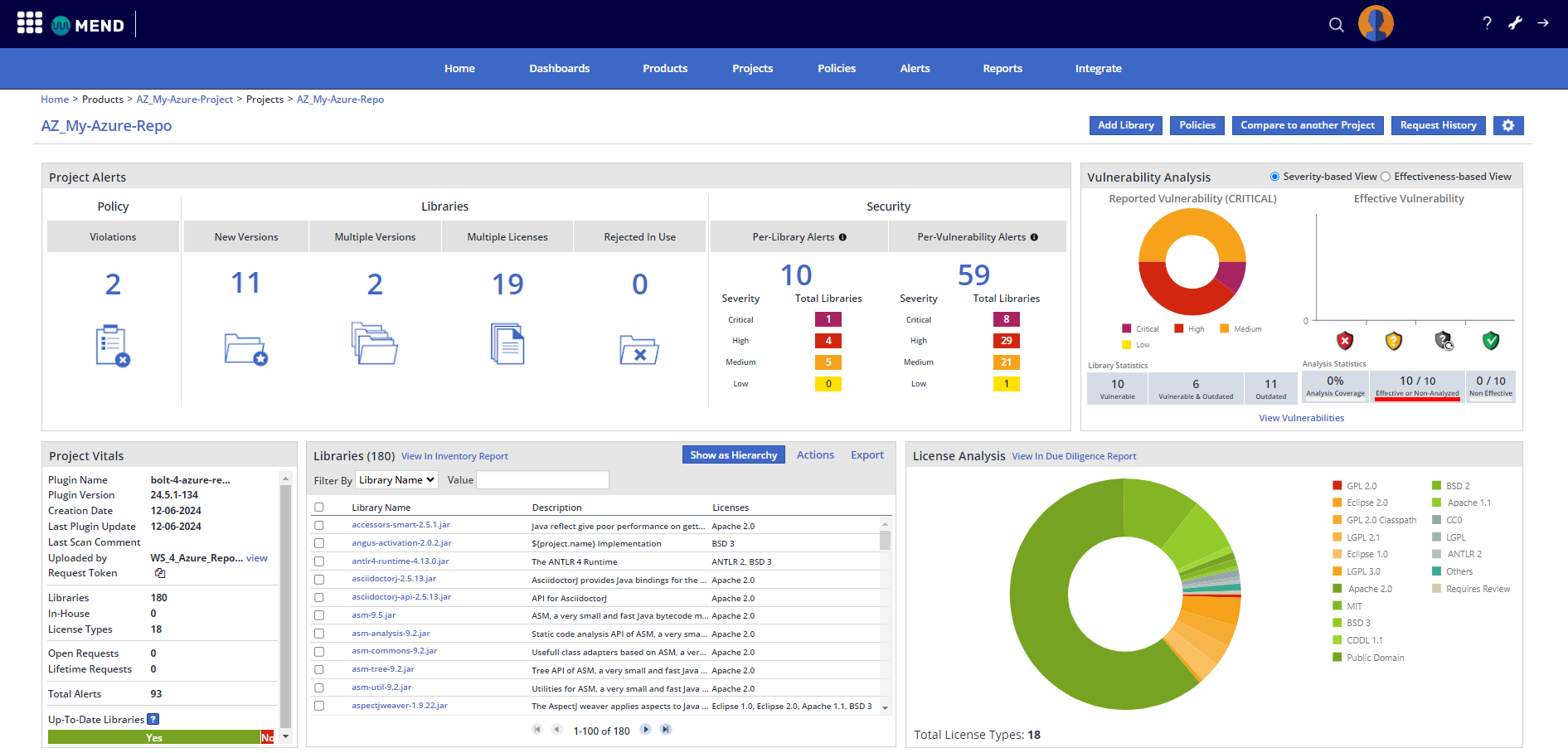Select the Effectiveness-based View radio button
The height and width of the screenshot is (753, 1568).
[1386, 177]
